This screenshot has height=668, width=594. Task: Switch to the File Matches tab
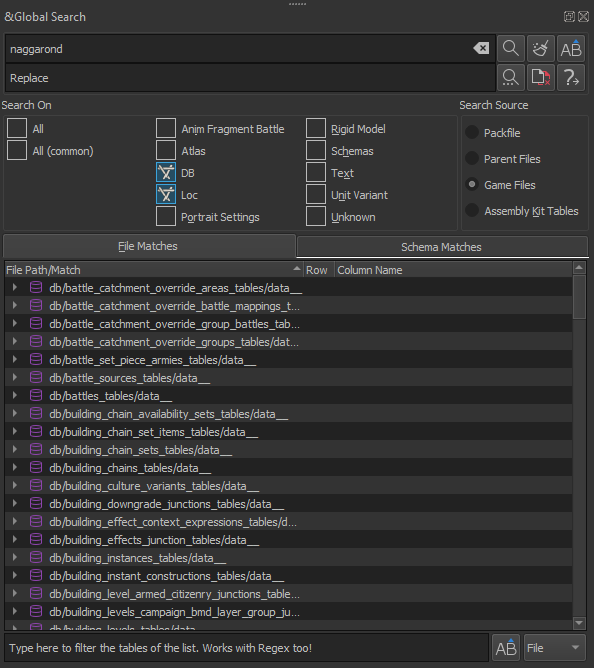(x=149, y=246)
